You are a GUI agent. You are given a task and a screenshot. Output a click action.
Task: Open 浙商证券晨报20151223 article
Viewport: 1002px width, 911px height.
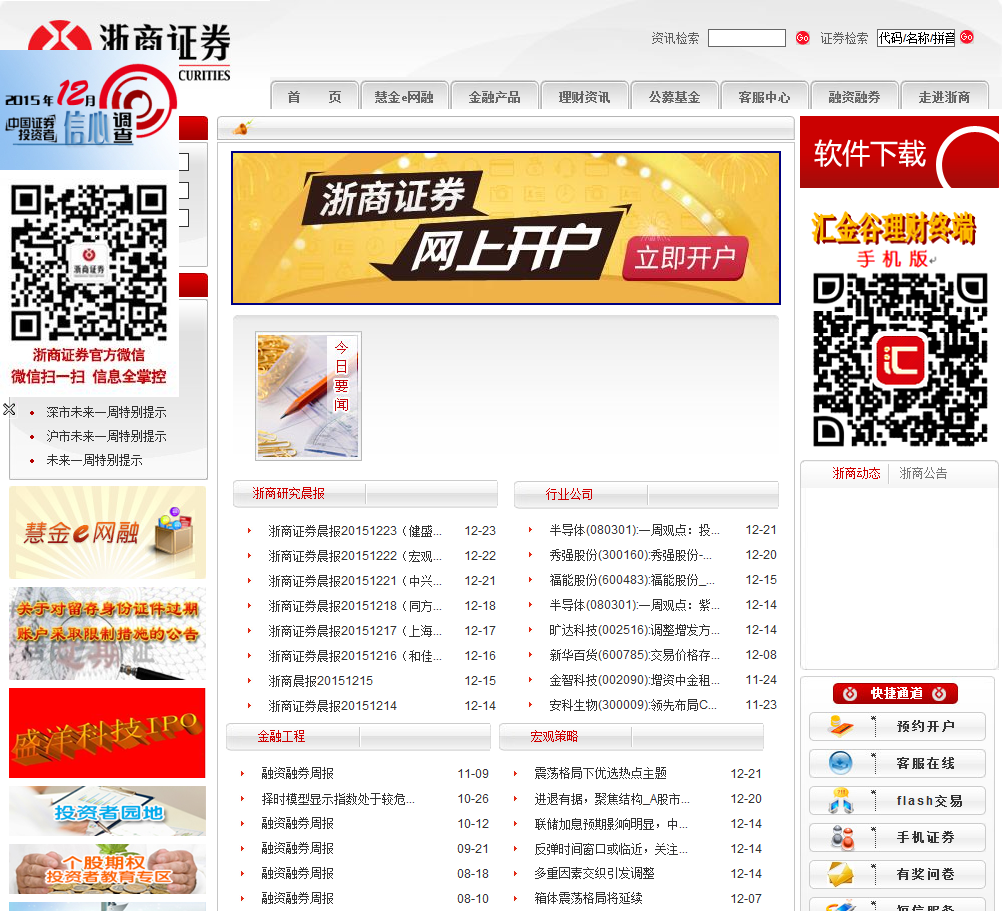(x=355, y=531)
